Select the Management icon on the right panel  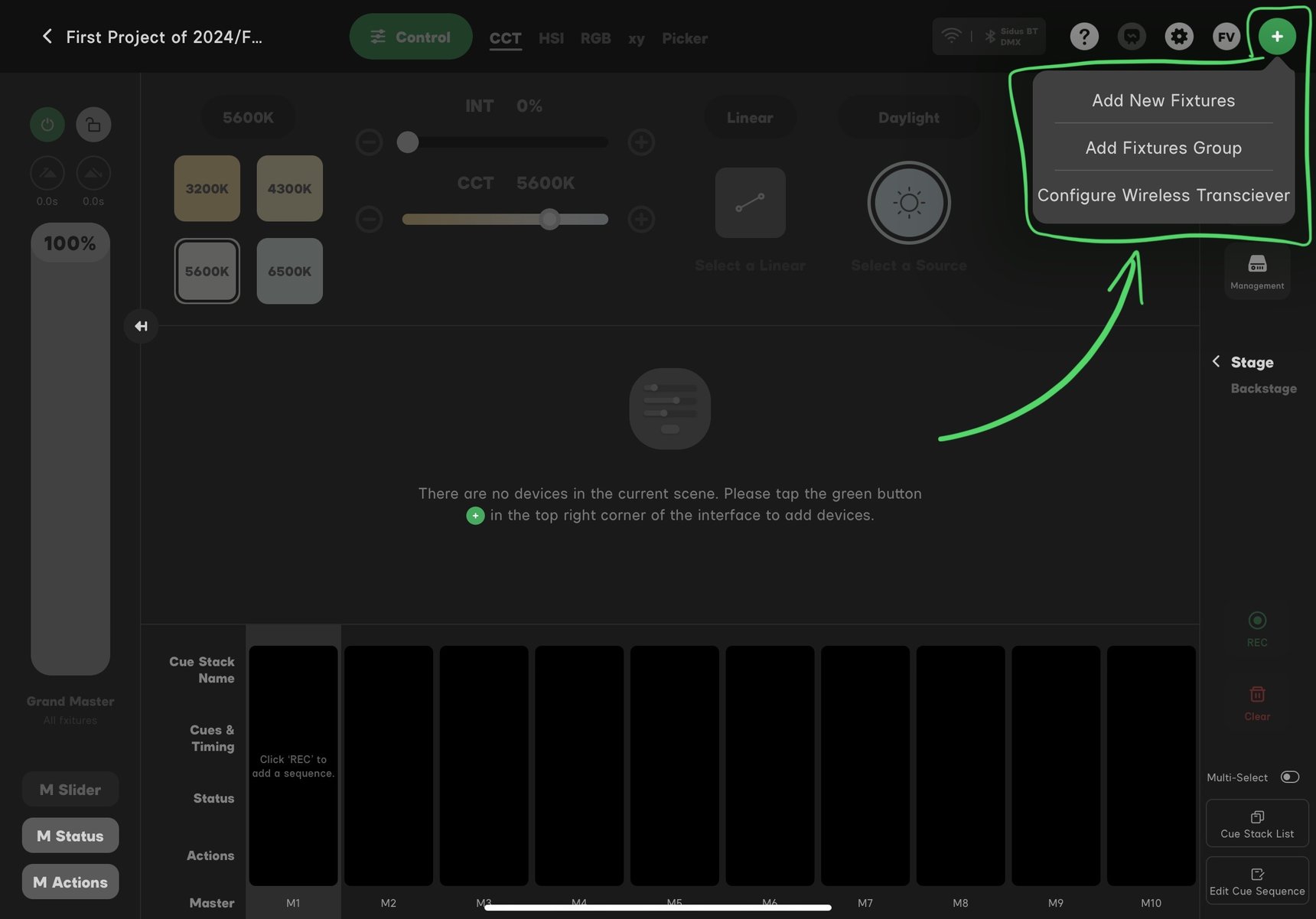(x=1257, y=270)
